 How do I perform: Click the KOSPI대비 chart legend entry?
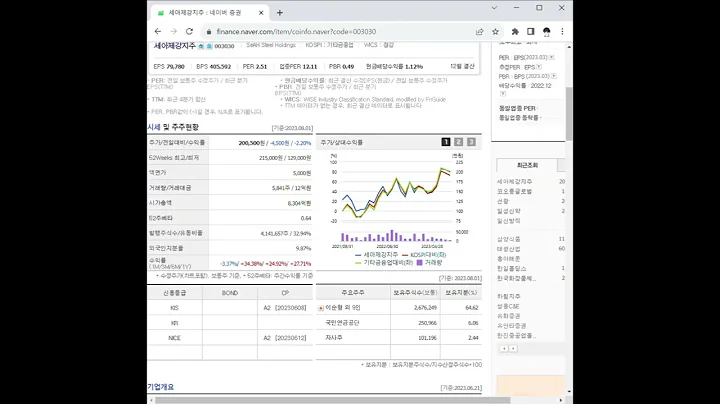(x=424, y=255)
